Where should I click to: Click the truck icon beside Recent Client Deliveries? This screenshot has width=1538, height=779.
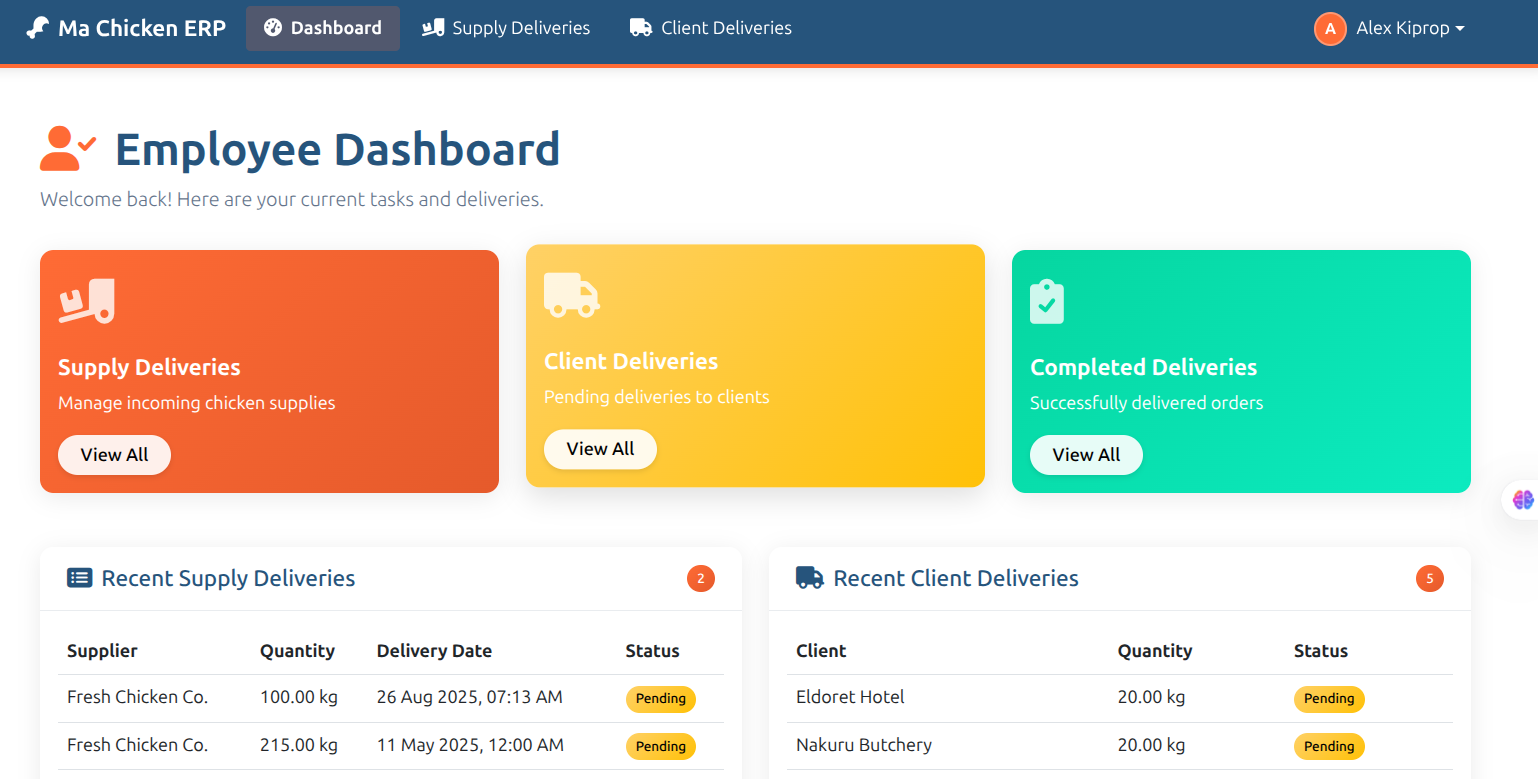tap(808, 577)
